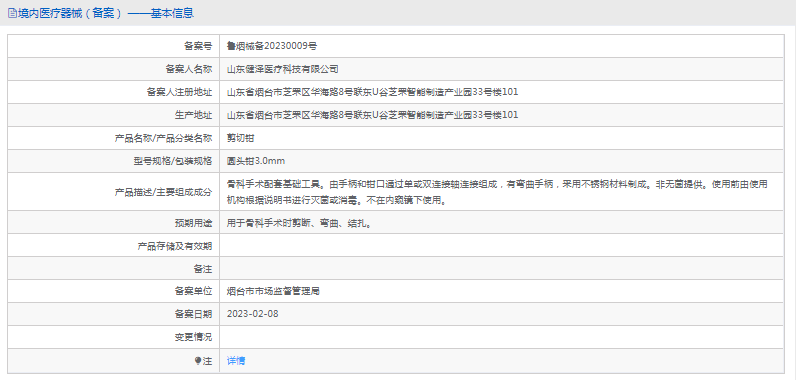Click the document icon beside 境内医疗器械 heading
This screenshot has height=380, width=797.
click(12, 14)
